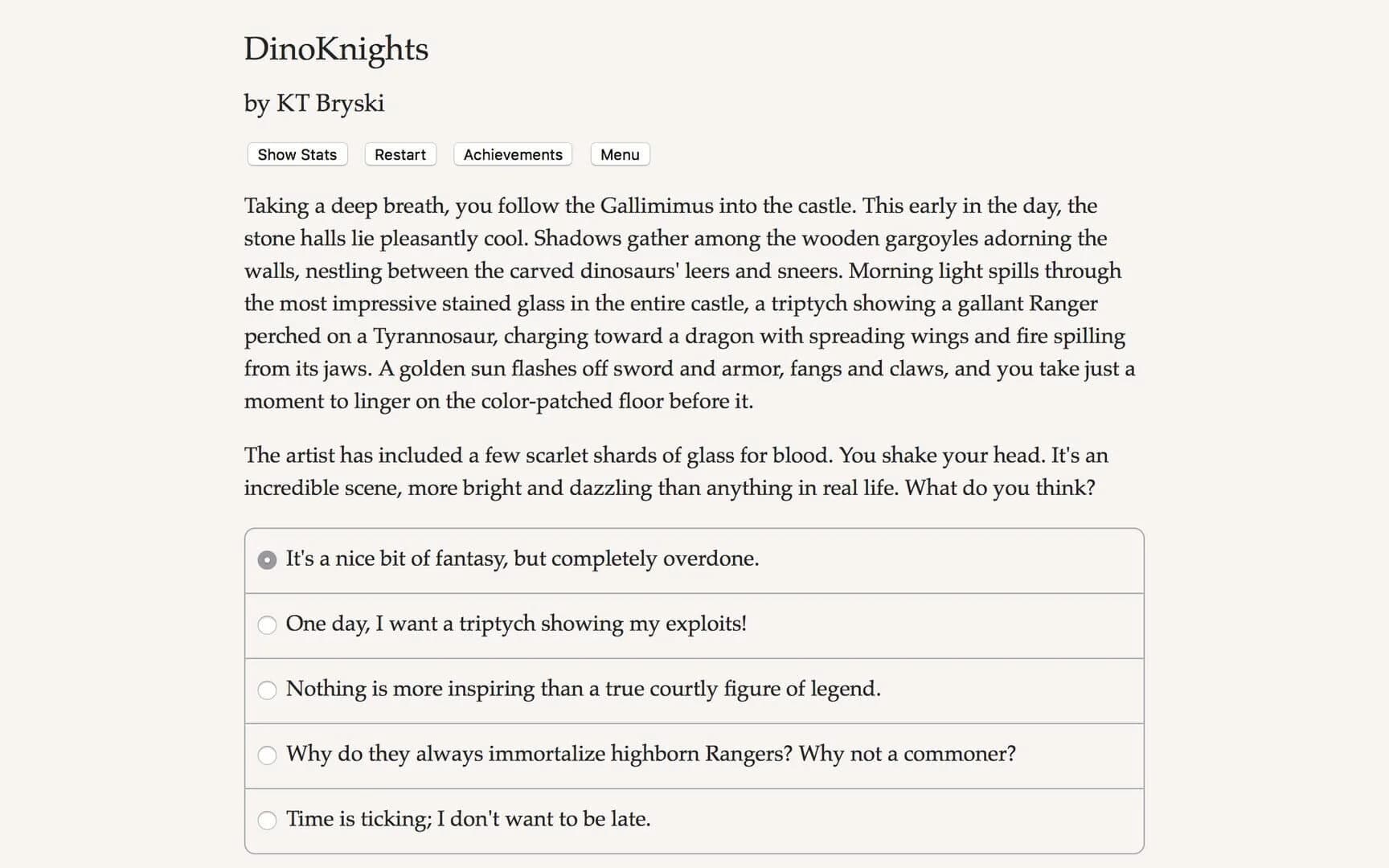The height and width of the screenshot is (868, 1389).
Task: Select "It's a nice bit of fantasy, but completely overdone"
Action: coord(522,559)
